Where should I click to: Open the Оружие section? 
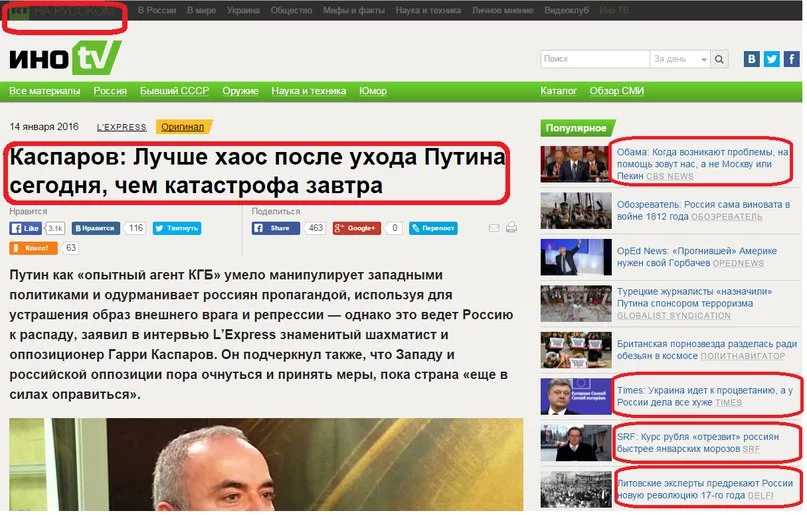point(240,91)
